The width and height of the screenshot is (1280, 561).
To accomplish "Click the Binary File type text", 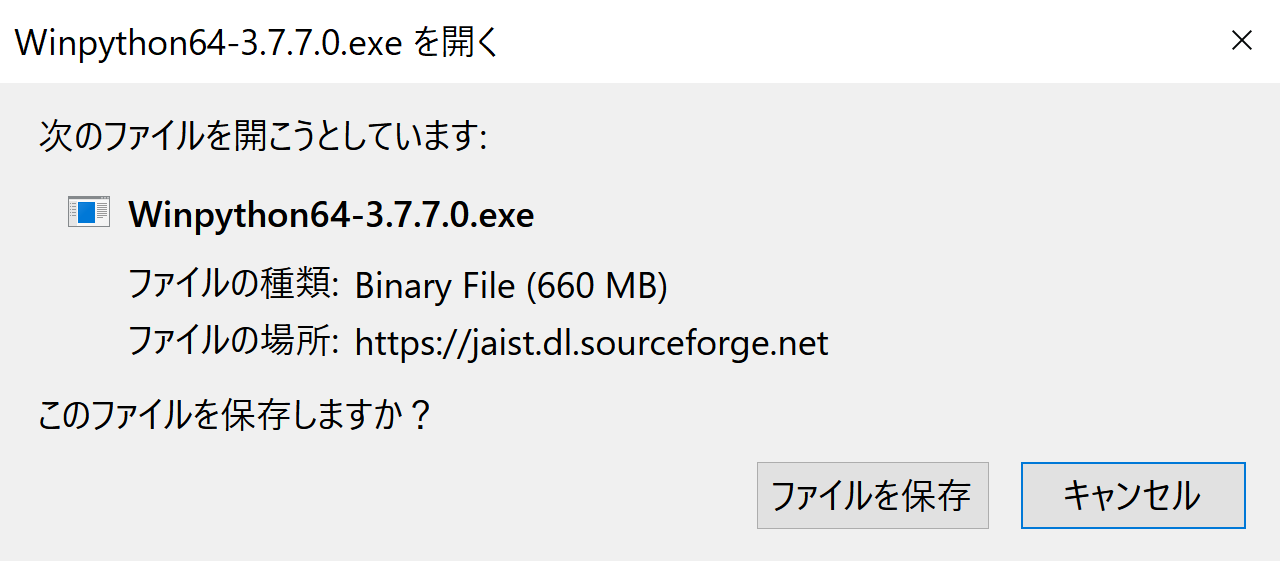I will 435,287.
